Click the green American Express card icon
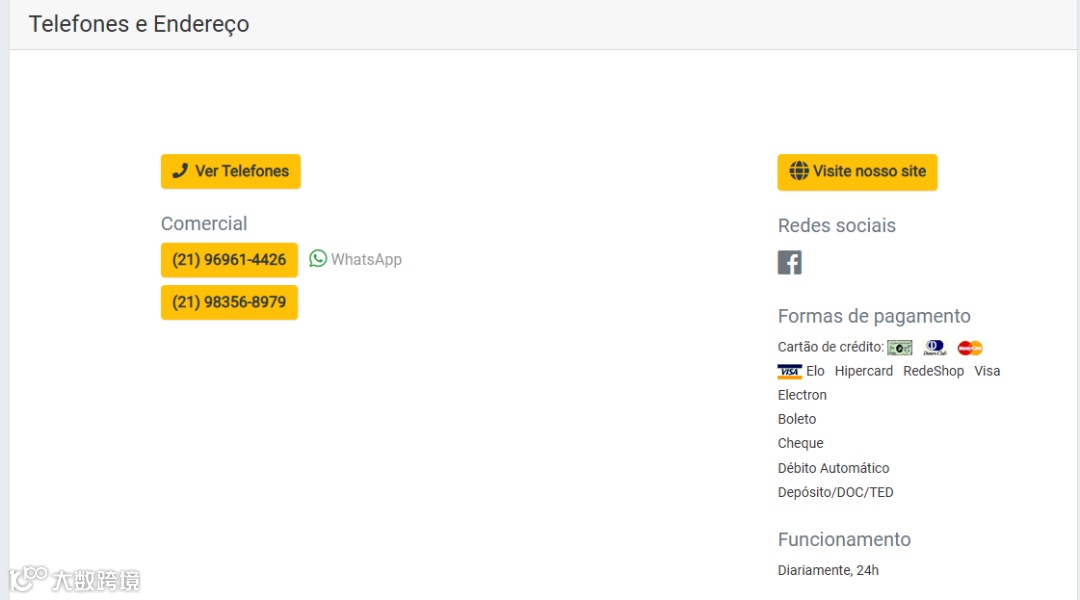Screen dimensions: 1080x600 (900, 348)
